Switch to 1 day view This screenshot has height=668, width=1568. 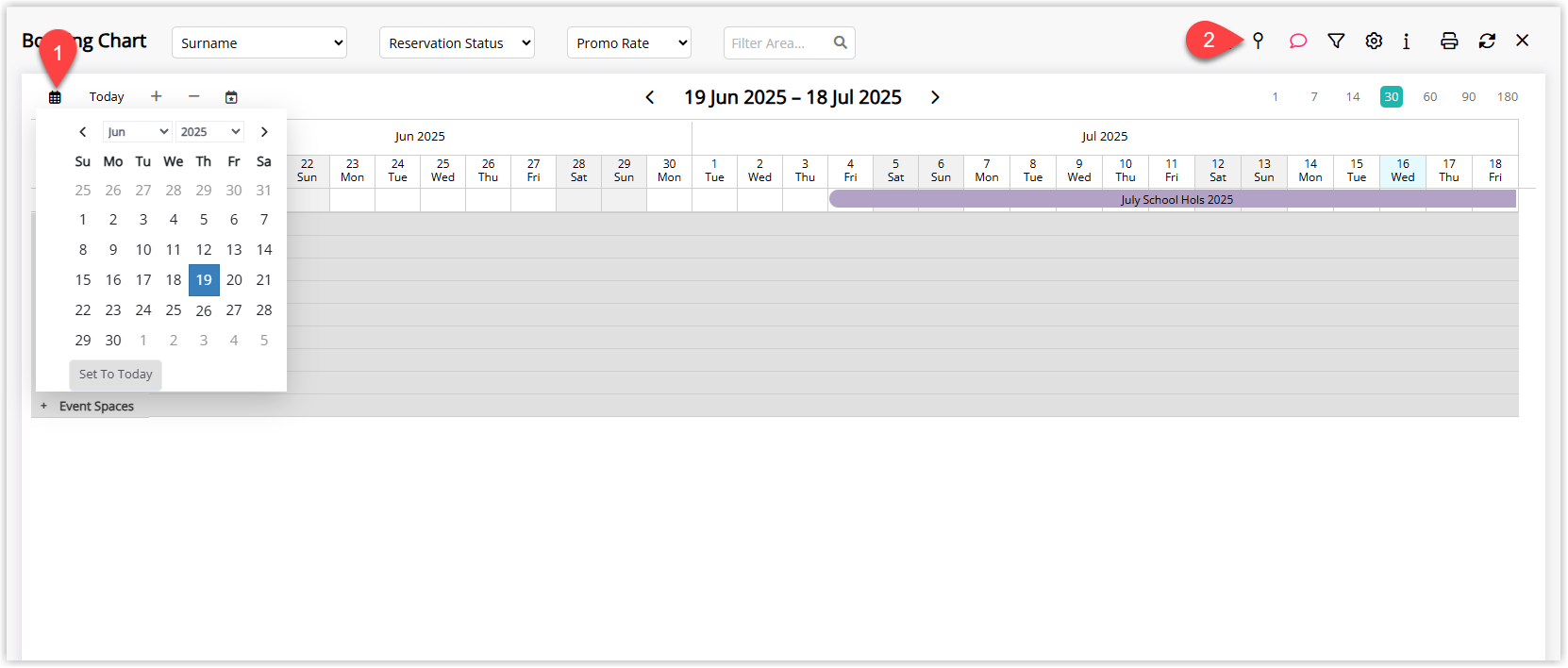(x=1275, y=97)
